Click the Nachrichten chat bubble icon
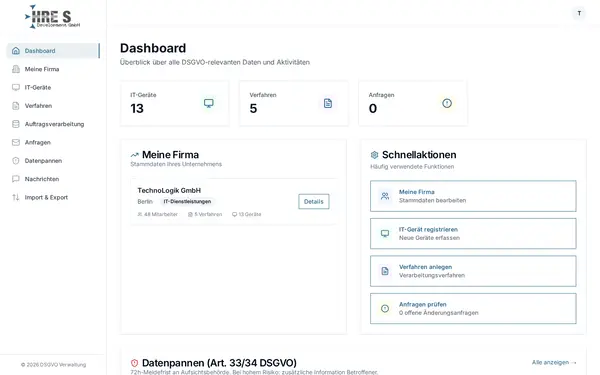 [x=16, y=179]
